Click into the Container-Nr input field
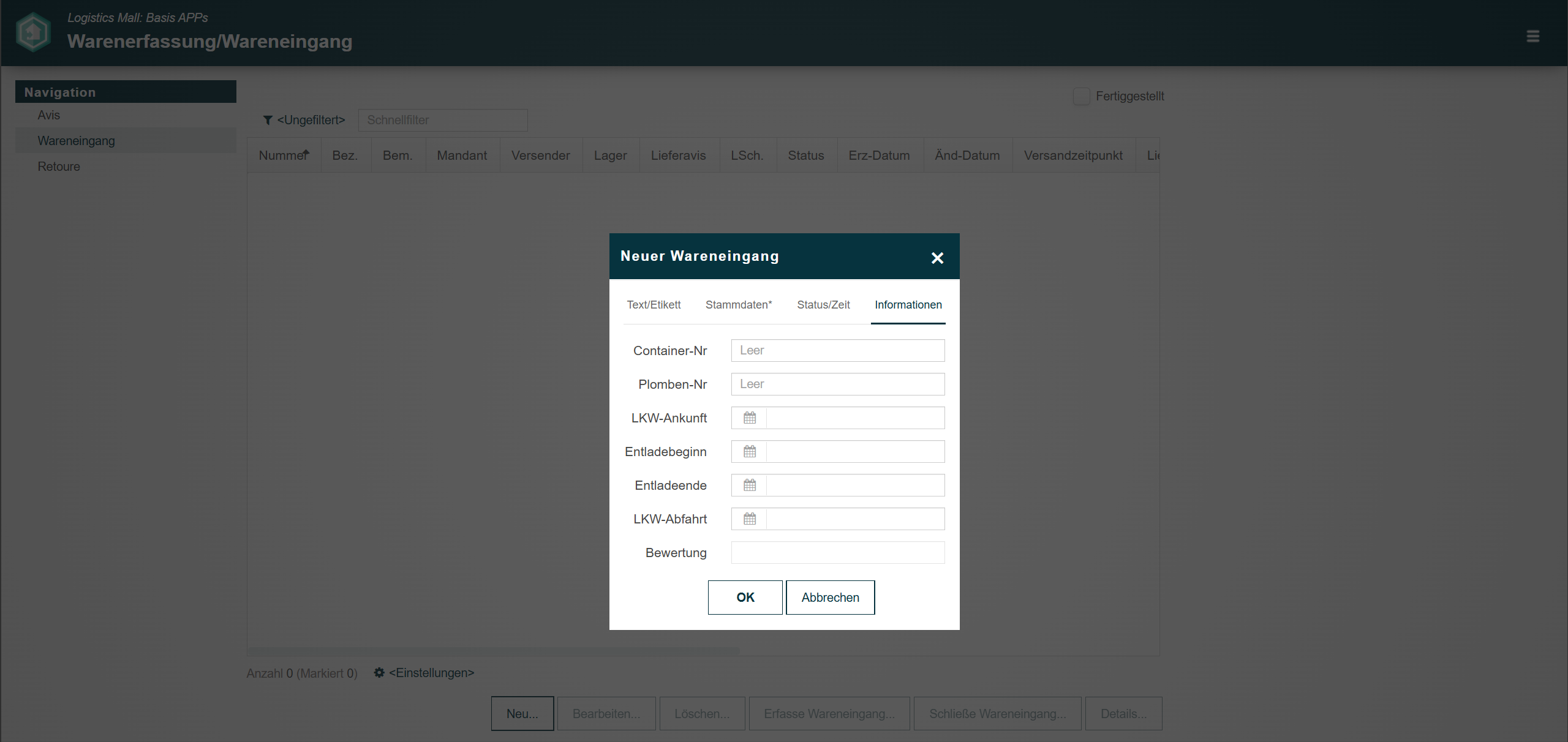This screenshot has height=742, width=1568. pyautogui.click(x=837, y=350)
